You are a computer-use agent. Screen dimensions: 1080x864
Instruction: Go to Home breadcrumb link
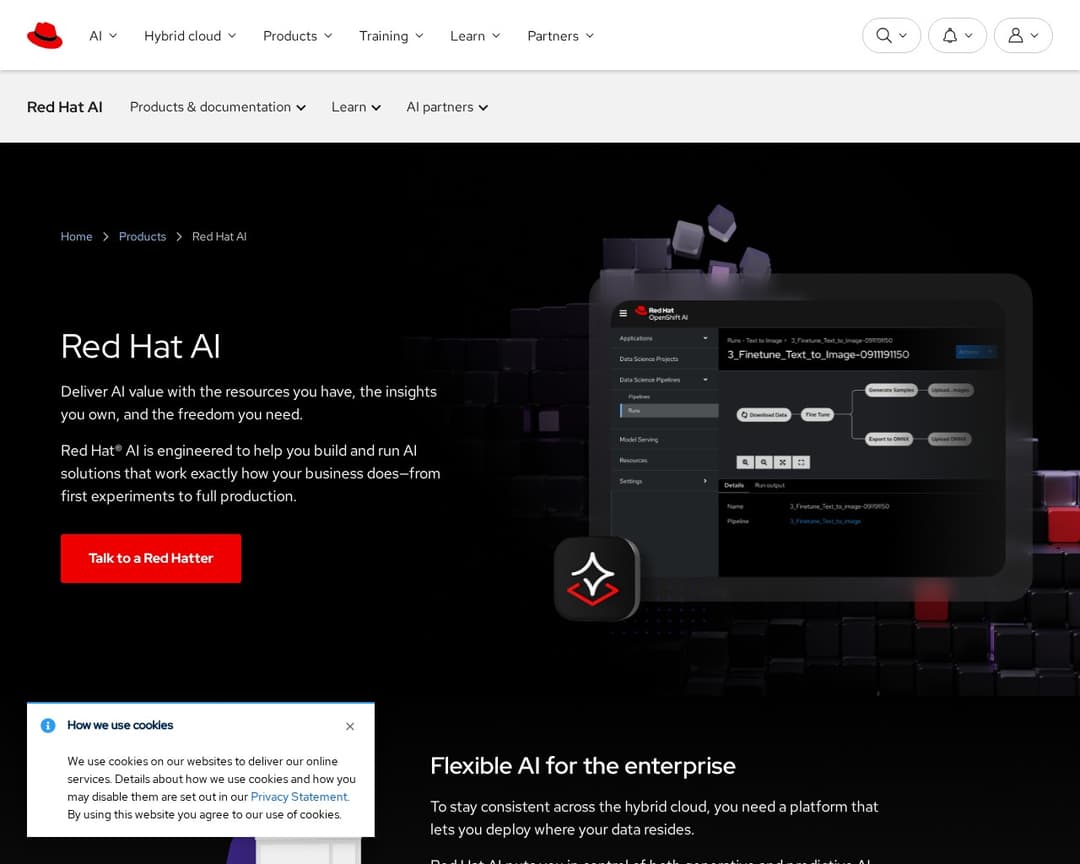click(76, 236)
